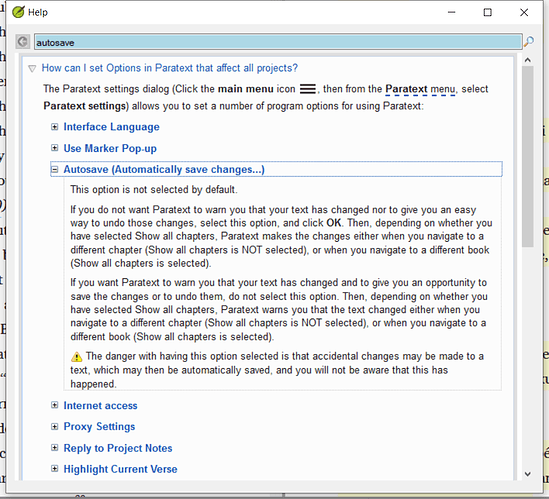Open the 'How can I set Options in Paratext' heading link
The width and height of the screenshot is (549, 499).
(169, 68)
